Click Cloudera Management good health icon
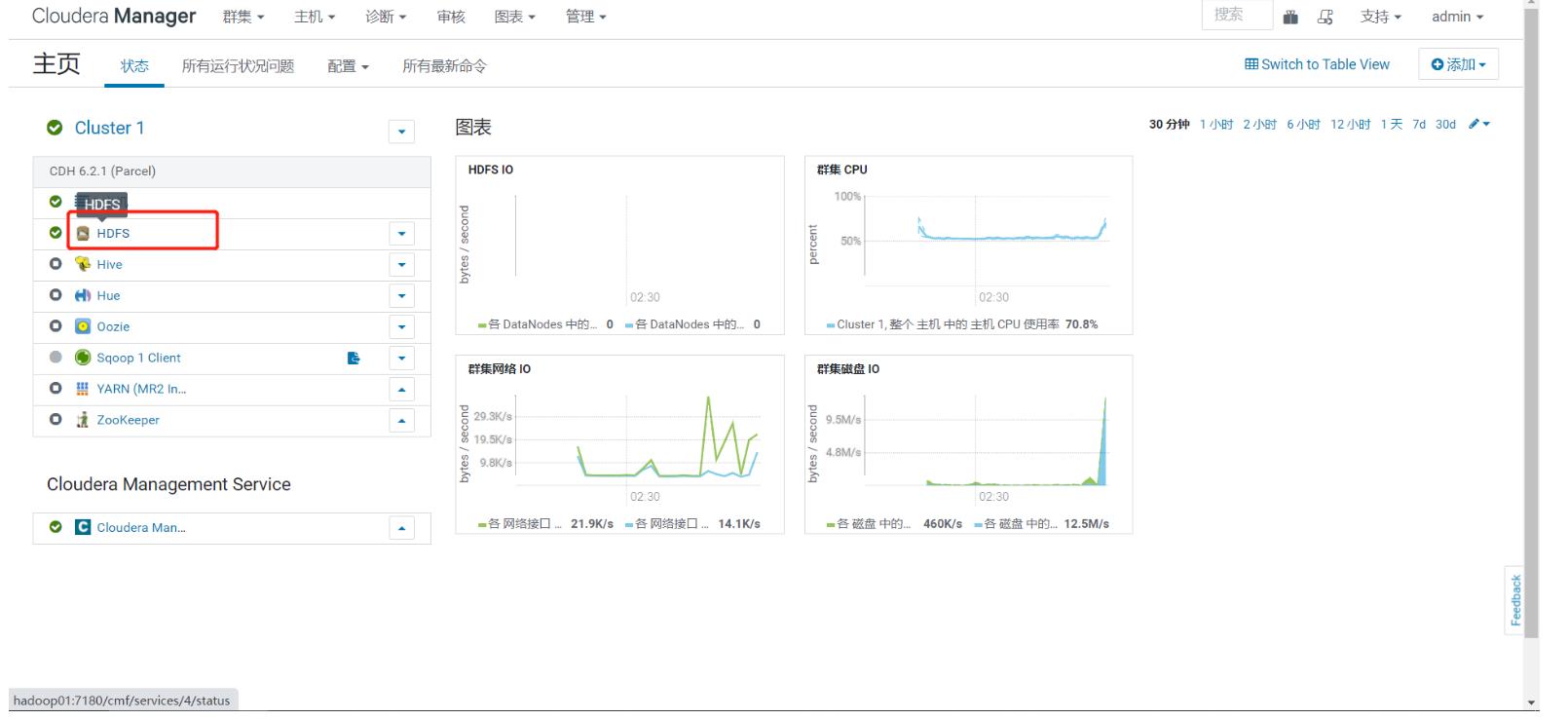 pos(56,527)
